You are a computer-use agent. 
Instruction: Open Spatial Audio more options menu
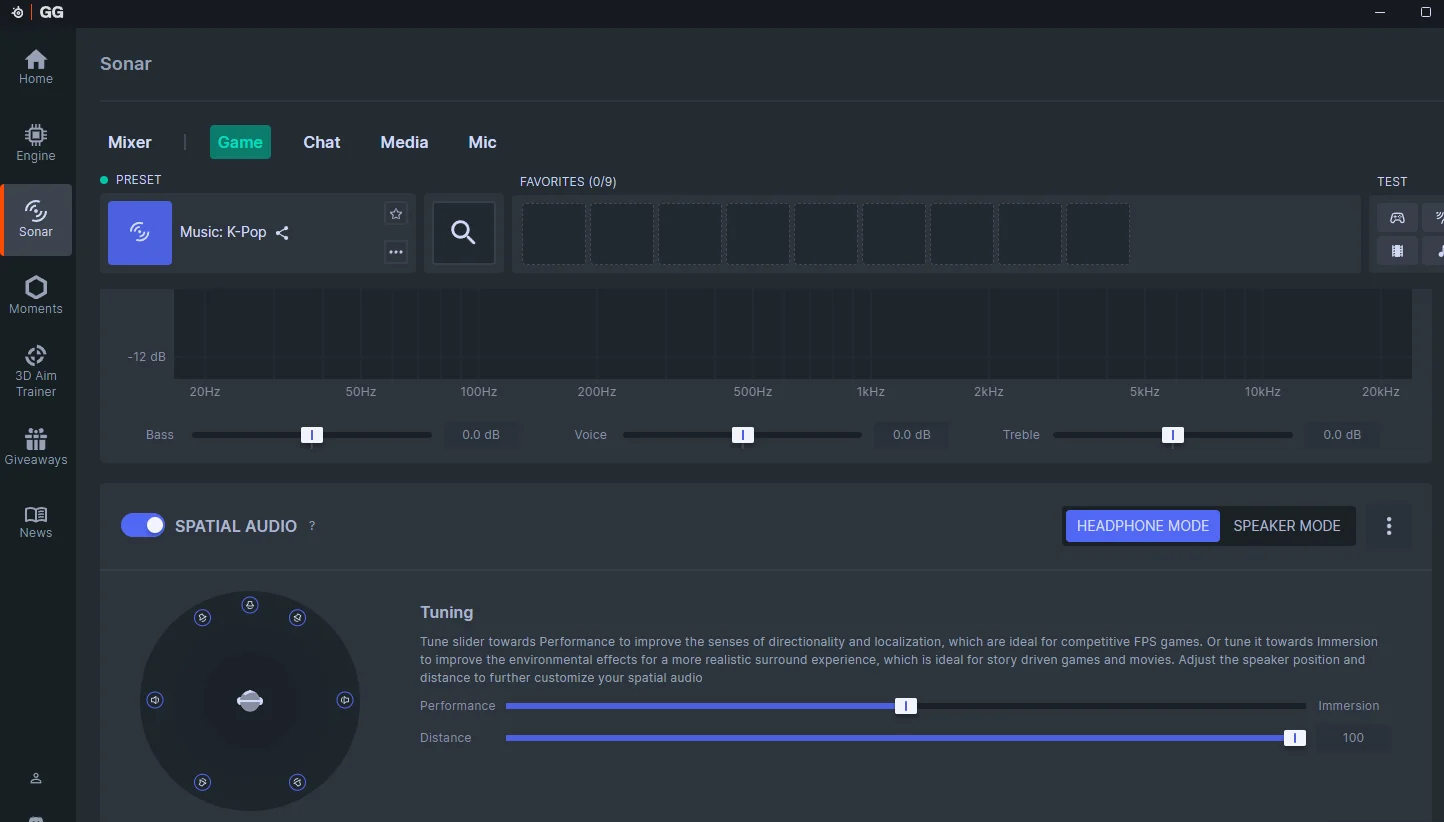tap(1389, 526)
